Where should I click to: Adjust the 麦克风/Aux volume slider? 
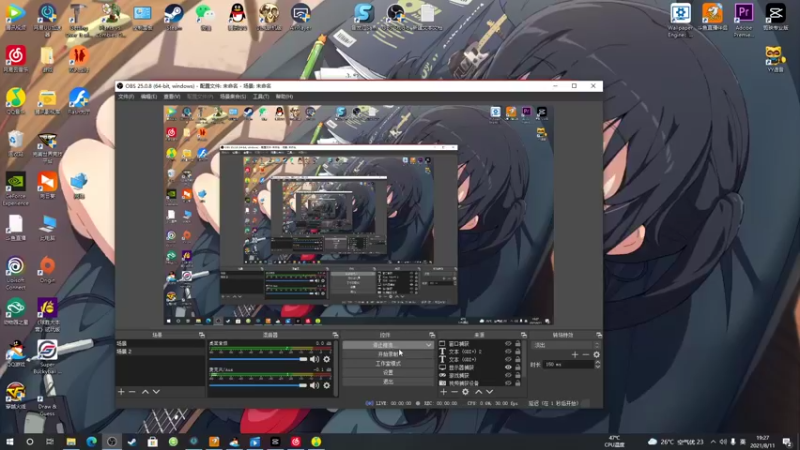258,385
